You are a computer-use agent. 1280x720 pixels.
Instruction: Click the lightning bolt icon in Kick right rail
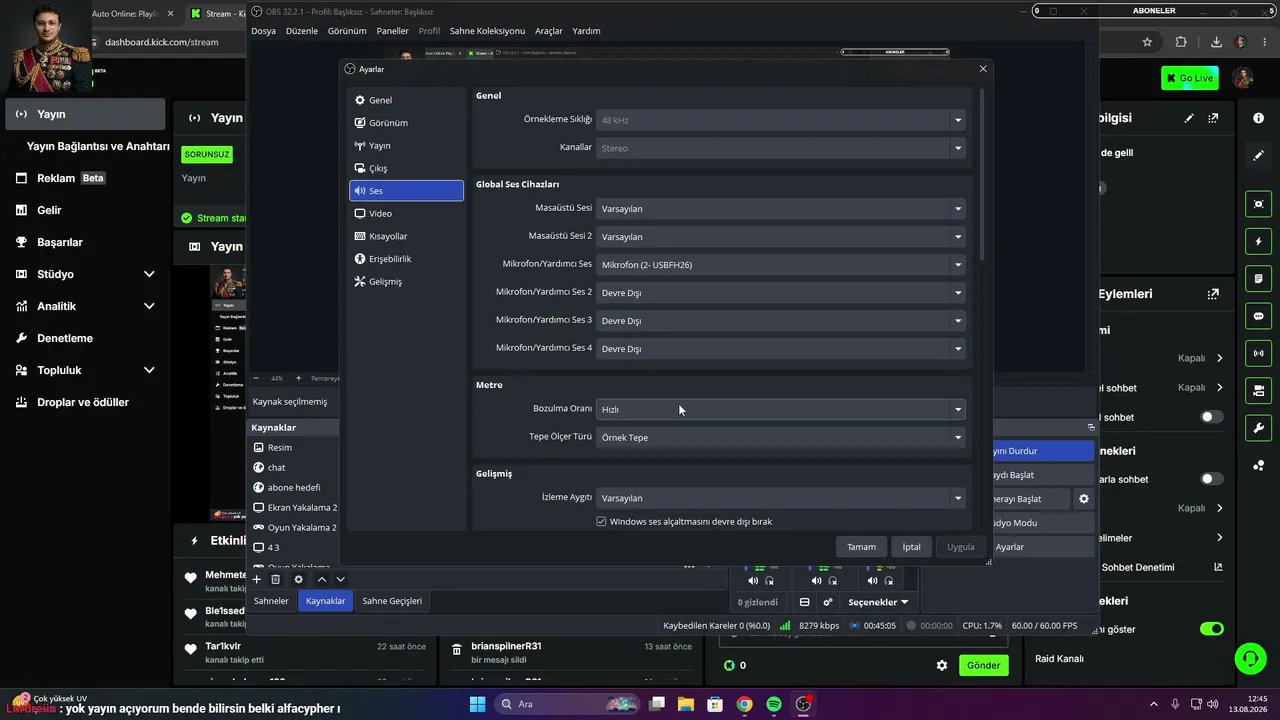pyautogui.click(x=1258, y=242)
